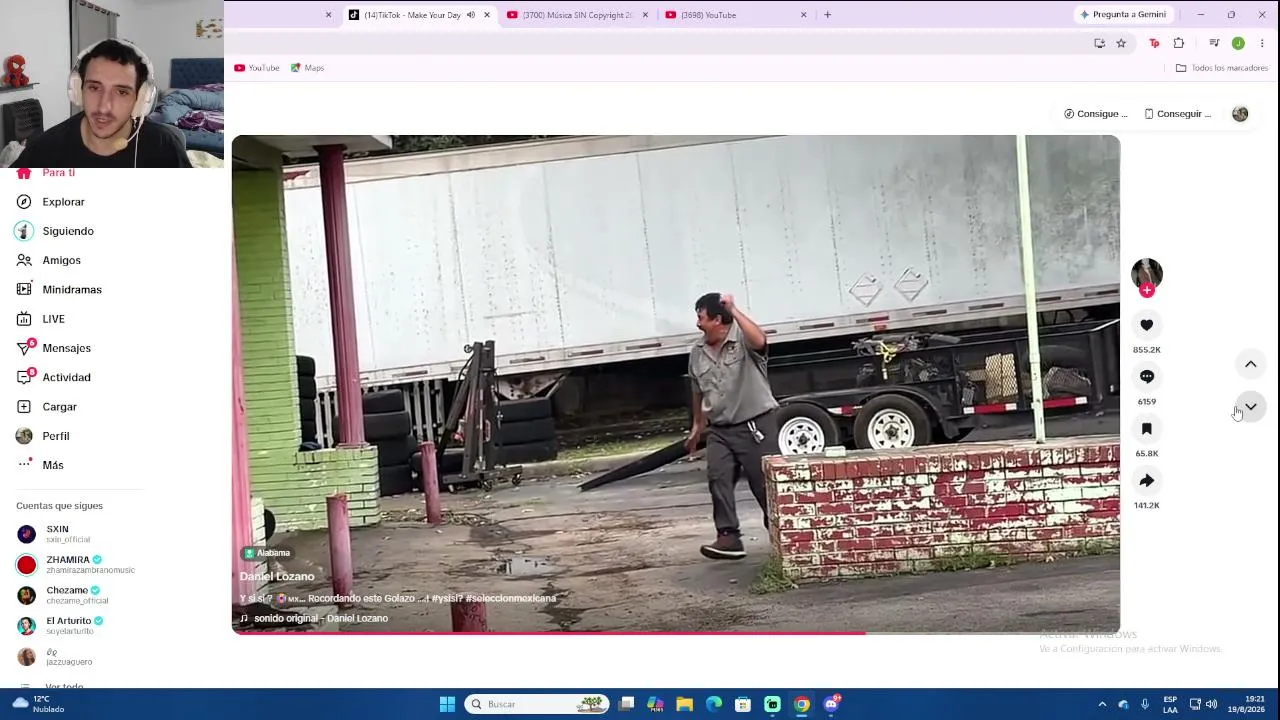Screen dimensions: 1280x720
Task: Skip to the next video with down chevron
Action: (x=1250, y=407)
